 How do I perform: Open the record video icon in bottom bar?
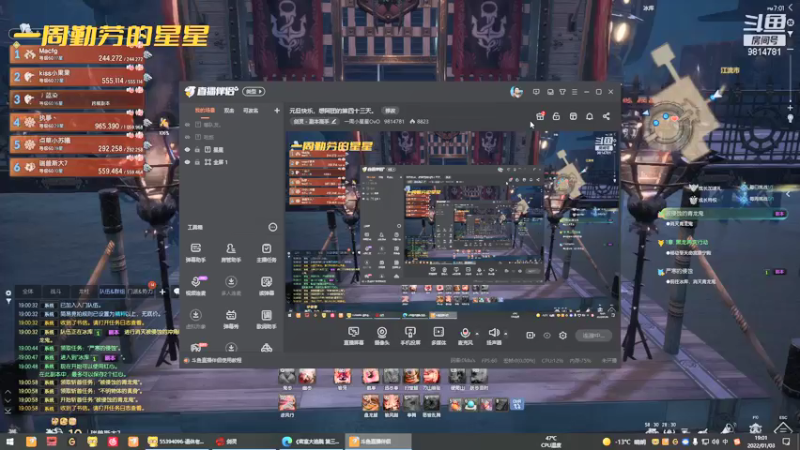530,335
